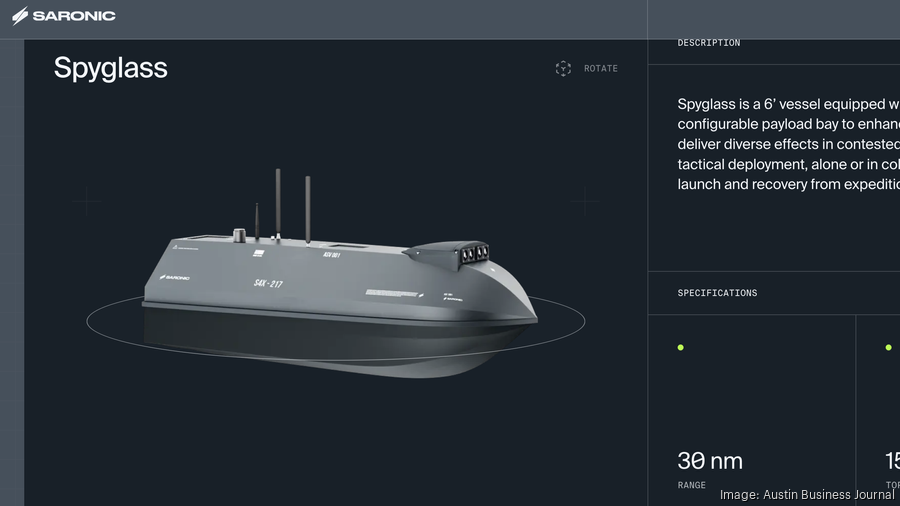Click the rotate 3D model icon
The height and width of the screenshot is (506, 900).
tap(563, 68)
